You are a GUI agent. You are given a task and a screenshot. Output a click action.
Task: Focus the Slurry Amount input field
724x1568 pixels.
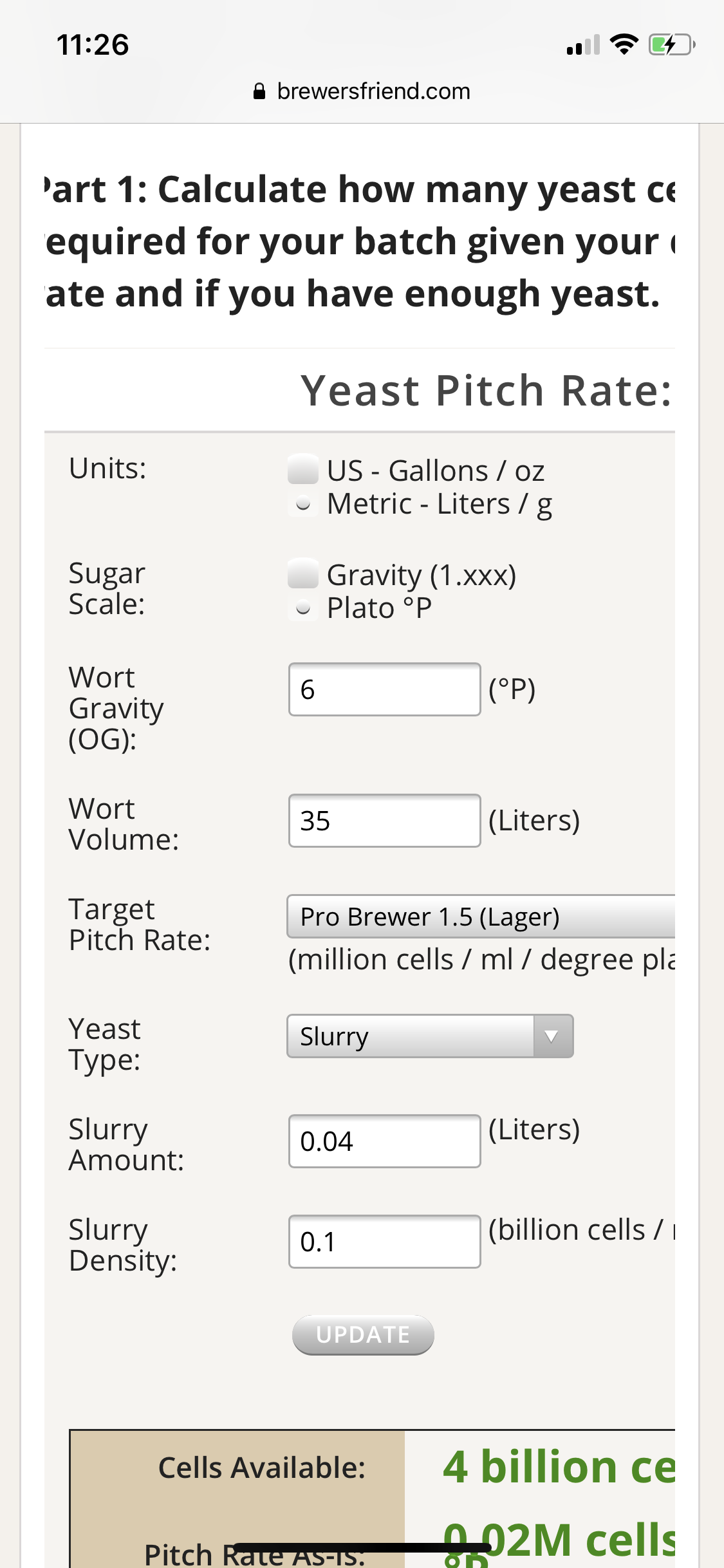point(384,1141)
